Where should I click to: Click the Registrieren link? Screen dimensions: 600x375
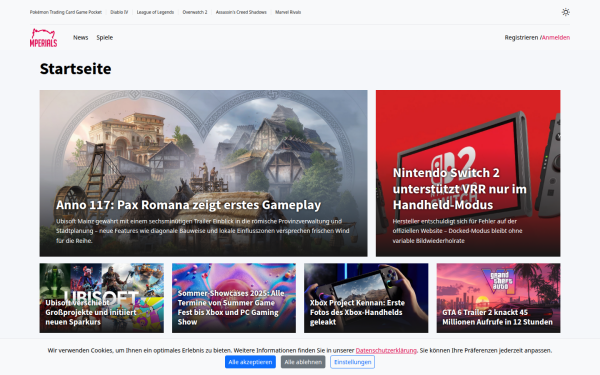tap(521, 38)
